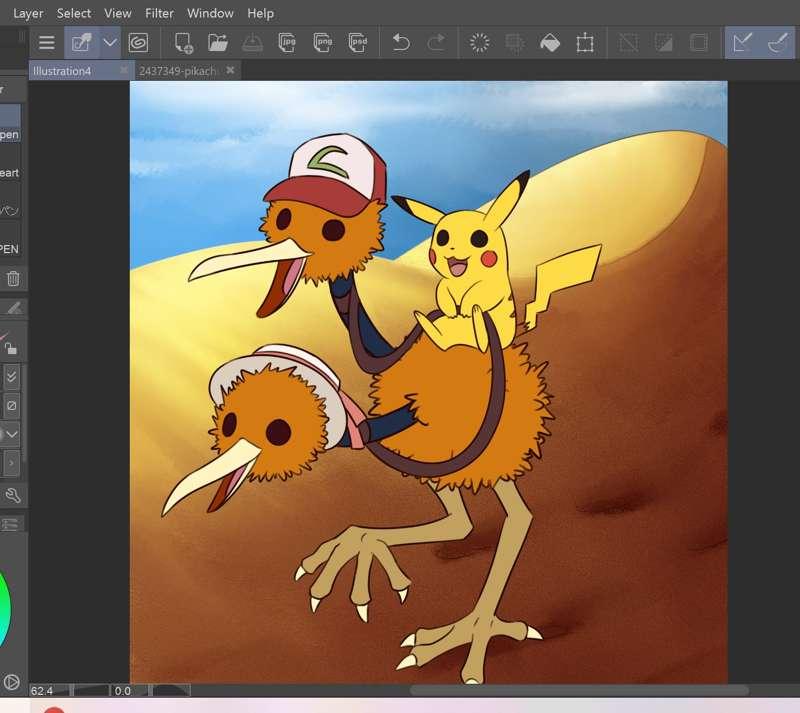Click the double-chevron down button
Viewport: 800px width, 713px height.
[x=11, y=377]
